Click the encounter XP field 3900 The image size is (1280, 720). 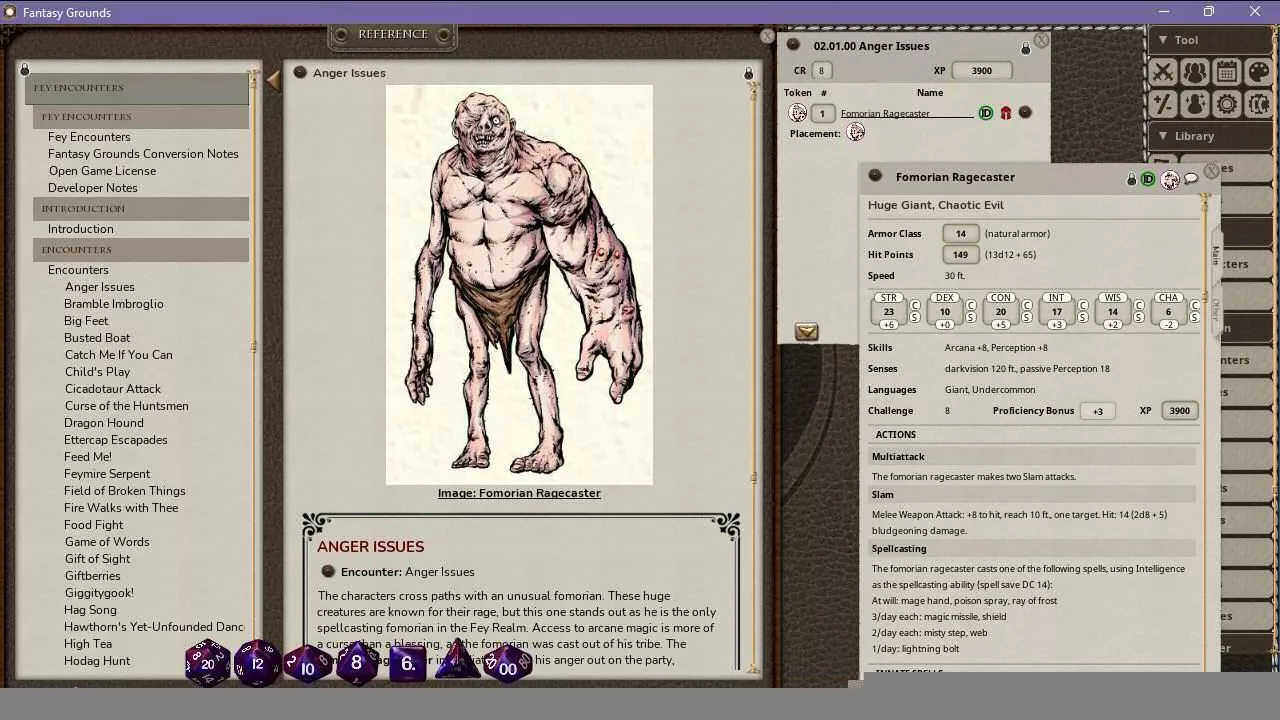coord(982,71)
